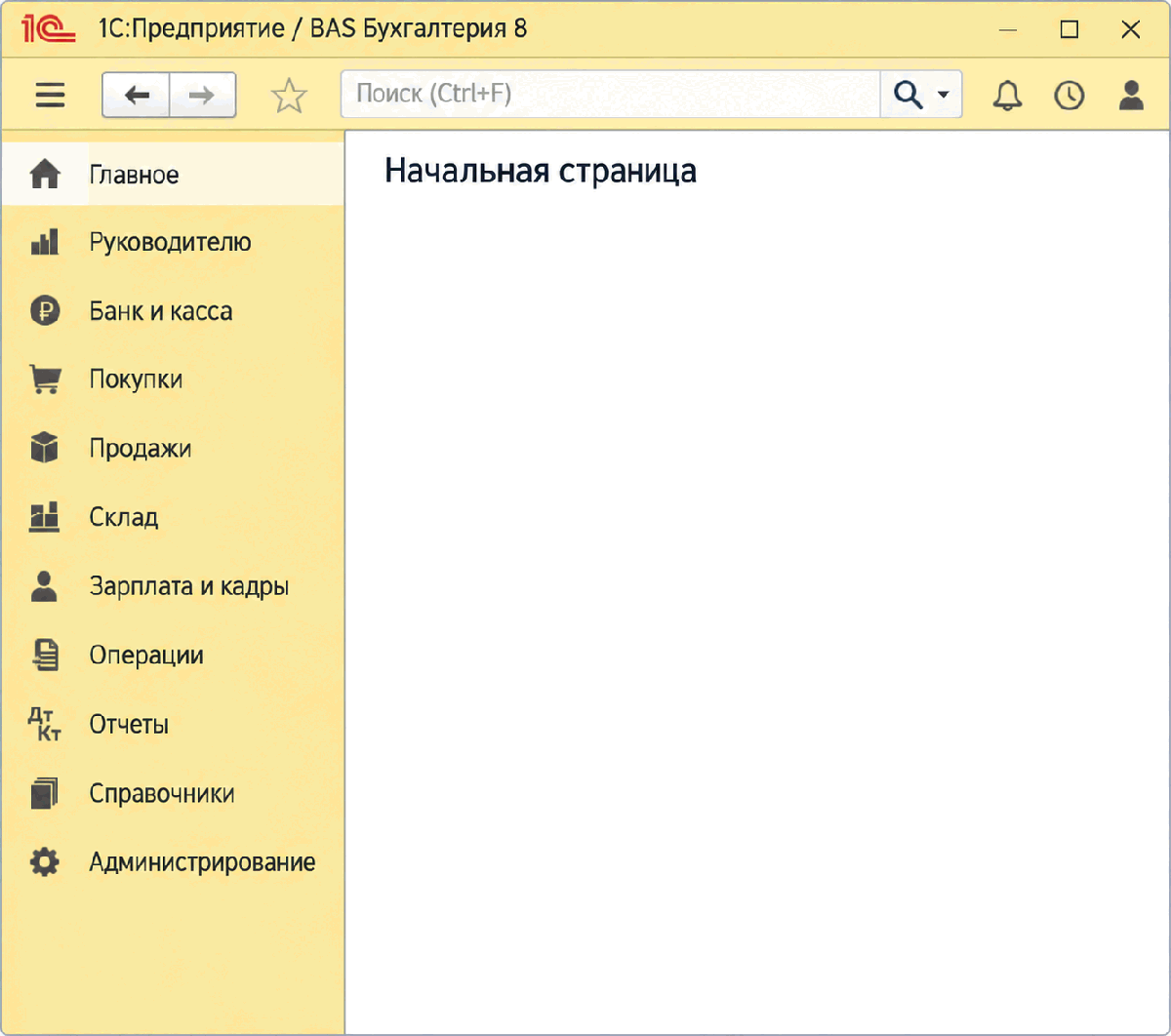Click the person icon beside Зарплата и кадры
Image resolution: width=1171 pixels, height=1036 pixels.
(45, 586)
